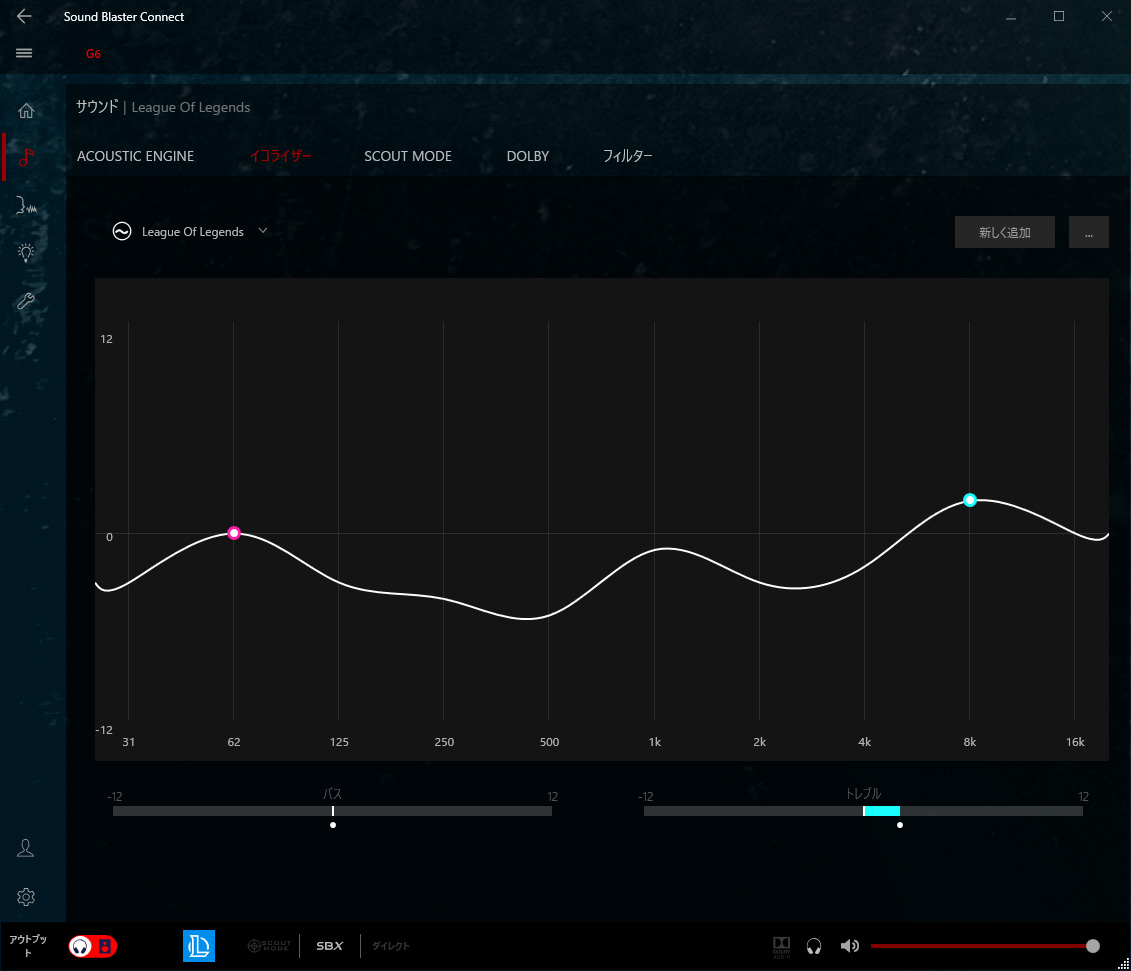Viewport: 1131px width, 971px height.
Task: Open the Home sidebar icon
Action: point(26,110)
